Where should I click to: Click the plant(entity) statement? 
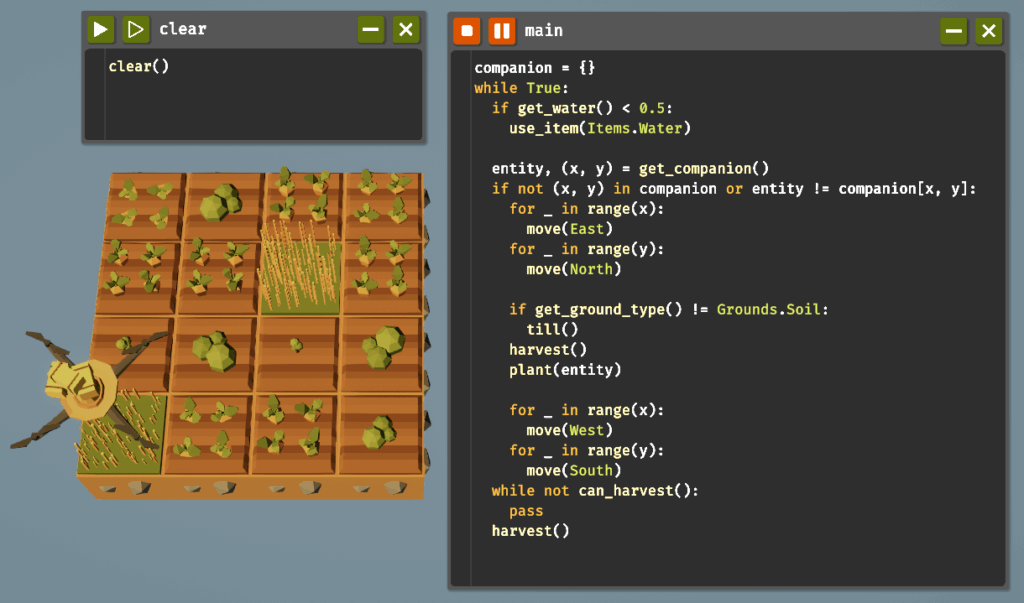[565, 369]
